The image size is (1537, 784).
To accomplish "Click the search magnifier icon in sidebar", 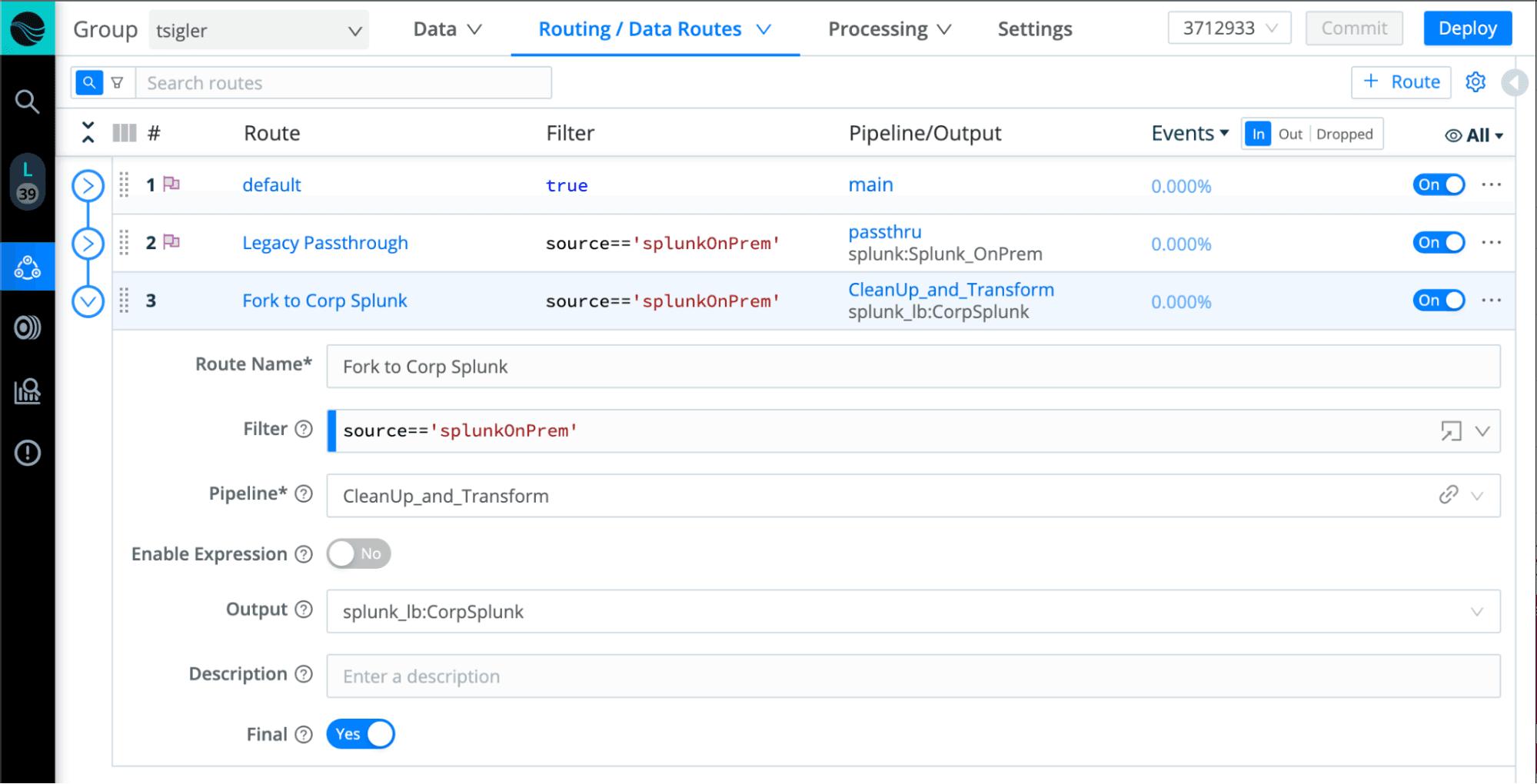I will tap(28, 101).
